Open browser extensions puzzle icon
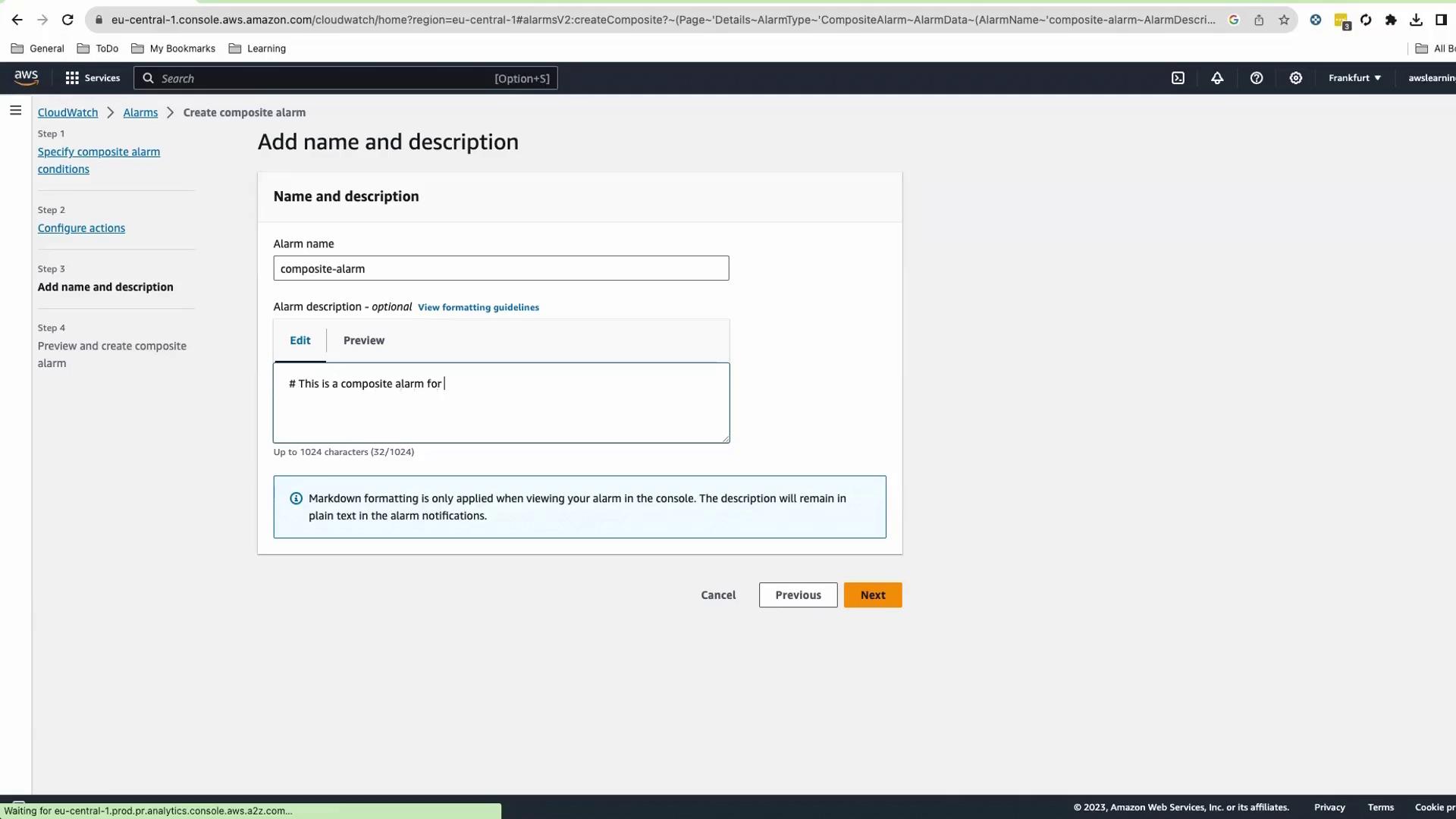 coord(1391,20)
